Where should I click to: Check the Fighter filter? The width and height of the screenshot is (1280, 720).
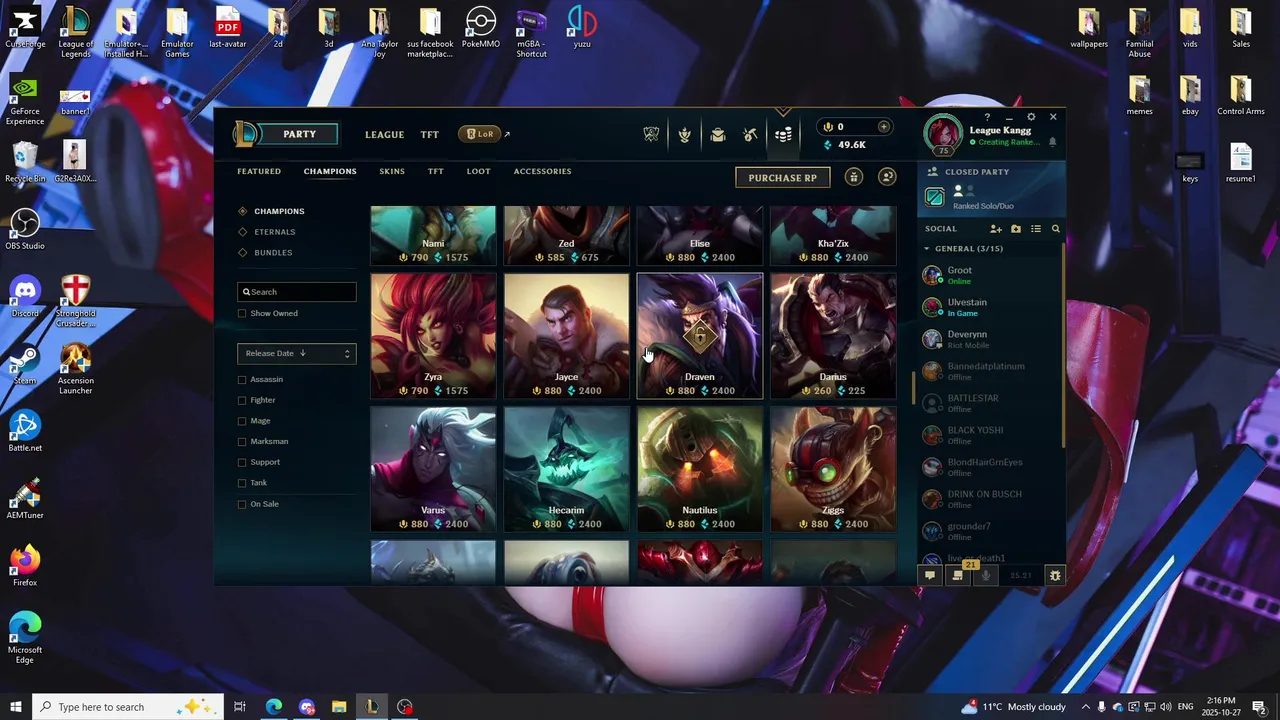(x=242, y=400)
